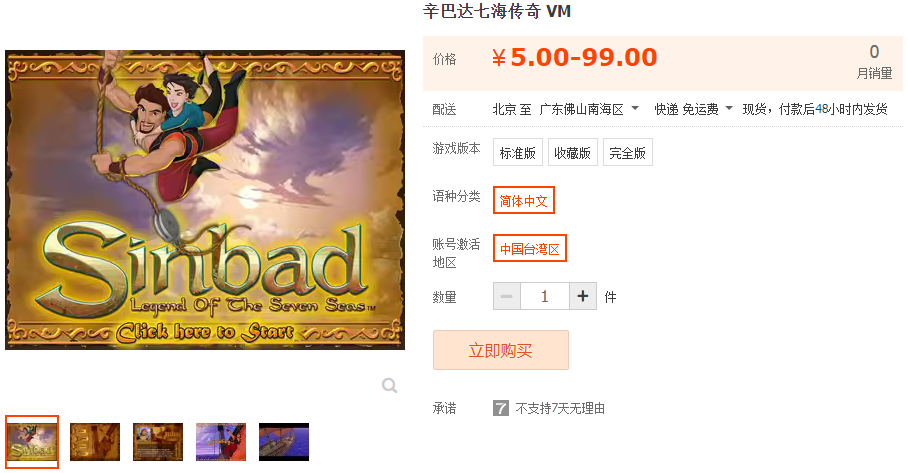Toggle the 中国台湾区 activation region option
This screenshot has width=908, height=473.
pos(530,248)
